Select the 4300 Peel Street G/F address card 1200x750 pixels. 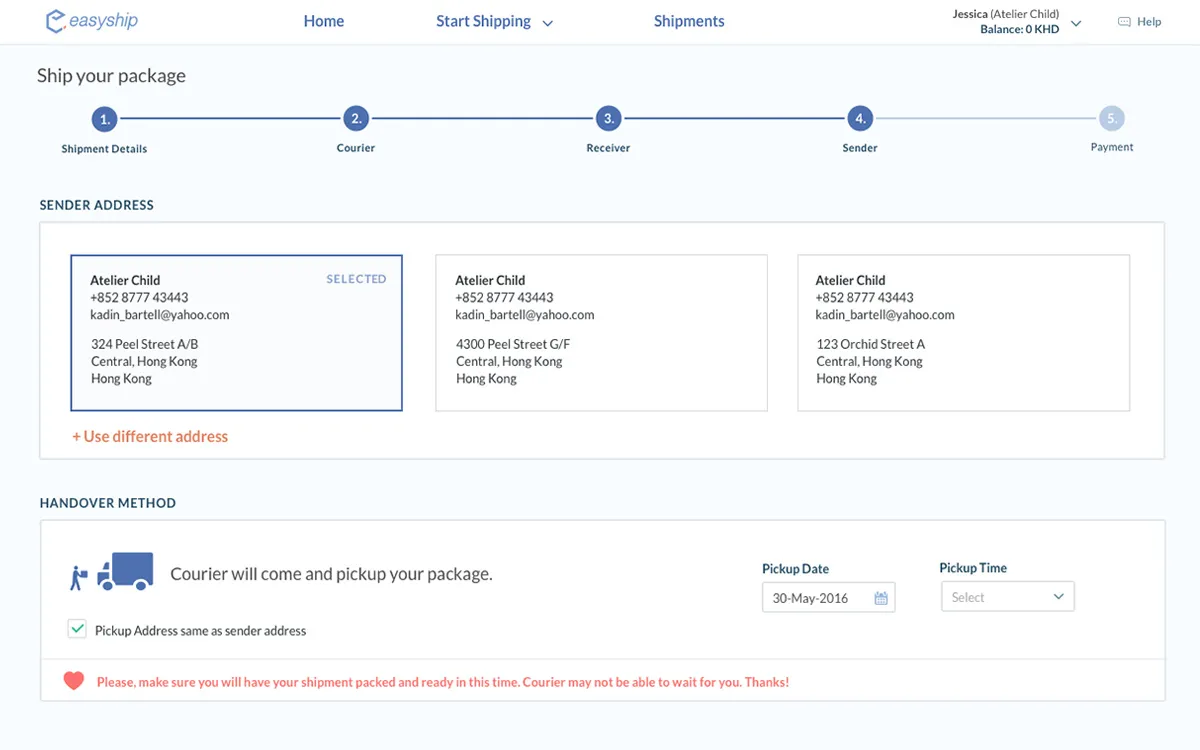pyautogui.click(x=601, y=333)
